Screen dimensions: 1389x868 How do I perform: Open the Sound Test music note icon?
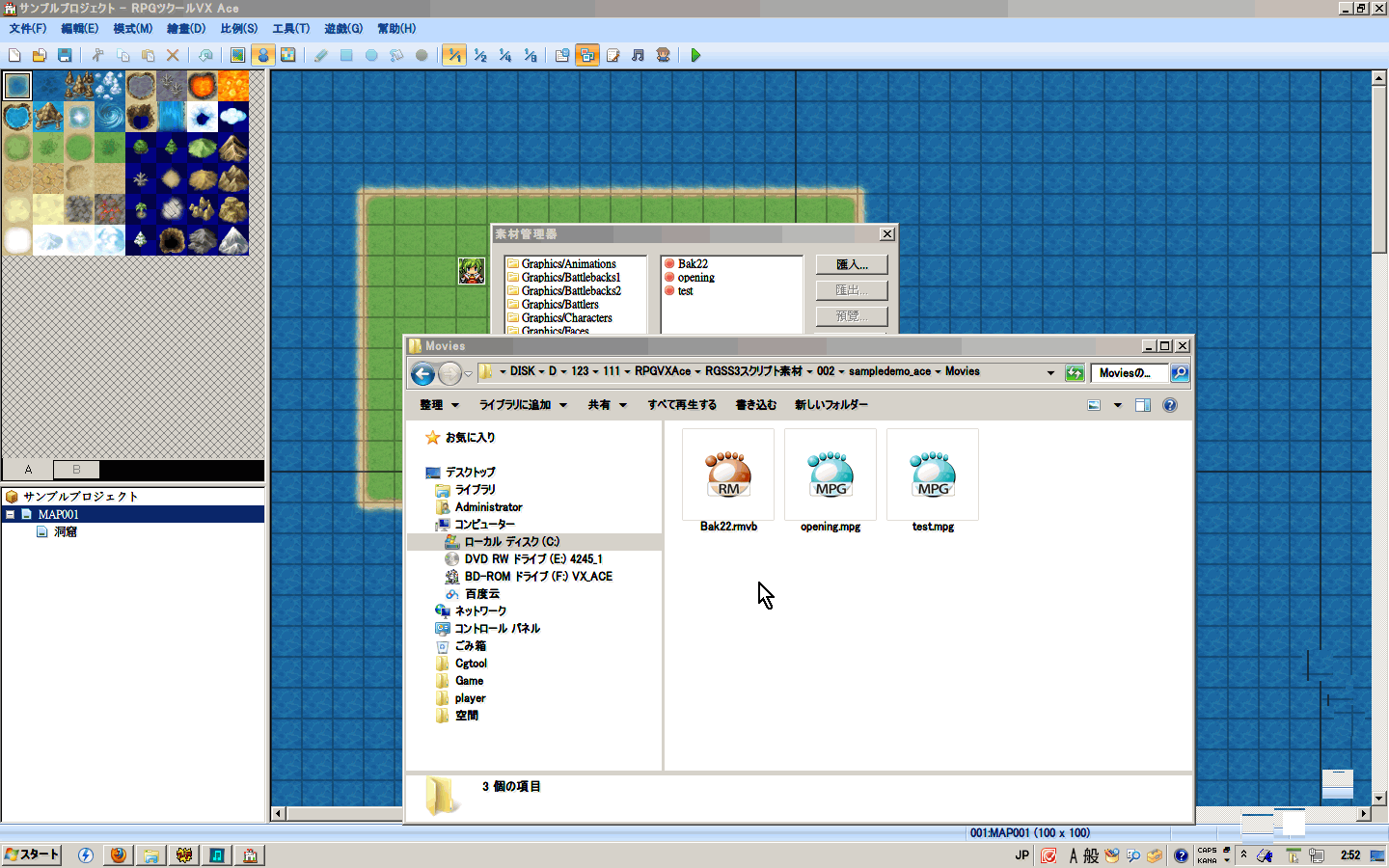pyautogui.click(x=638, y=56)
